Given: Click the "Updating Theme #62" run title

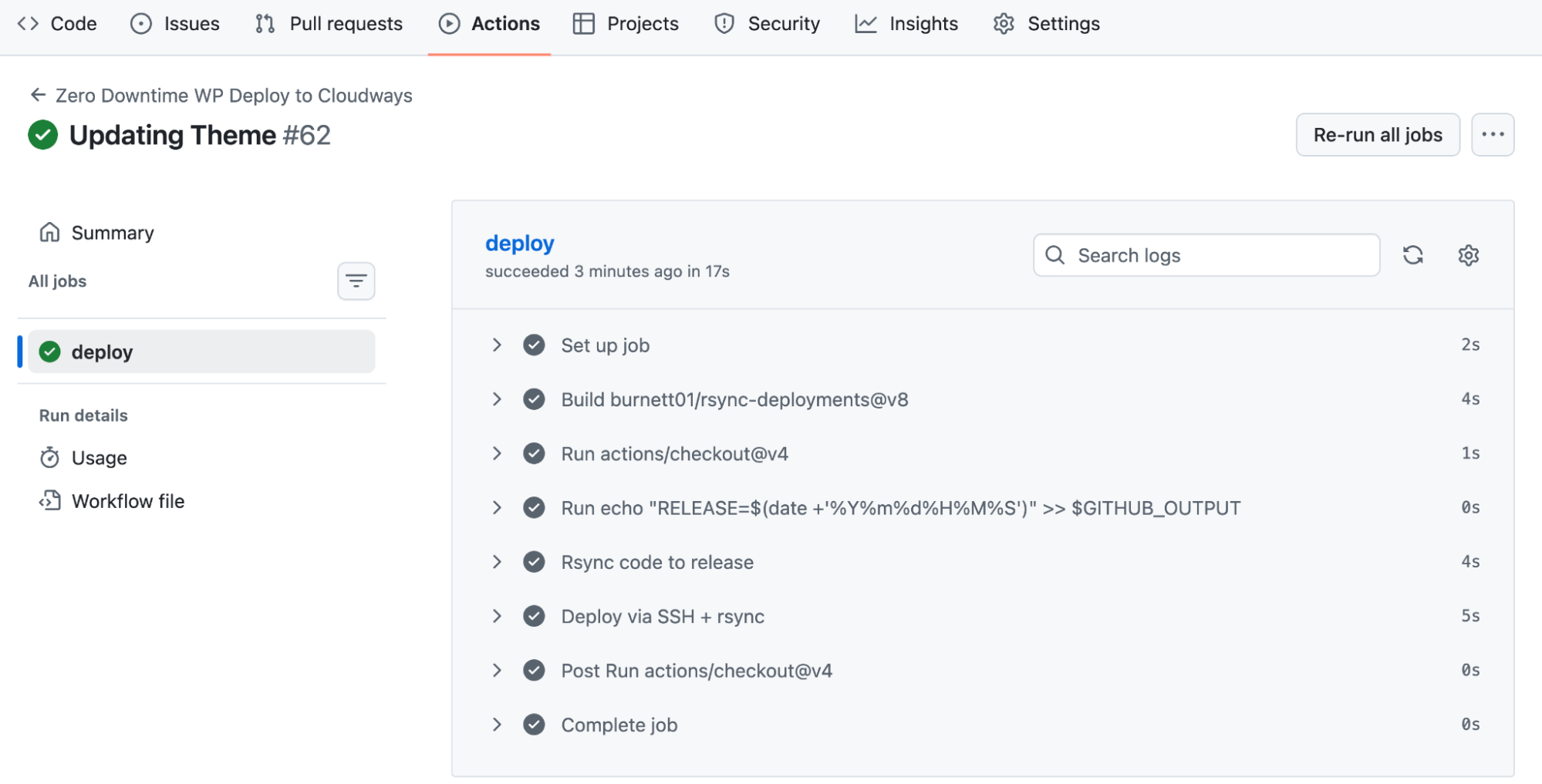Looking at the screenshot, I should point(200,135).
